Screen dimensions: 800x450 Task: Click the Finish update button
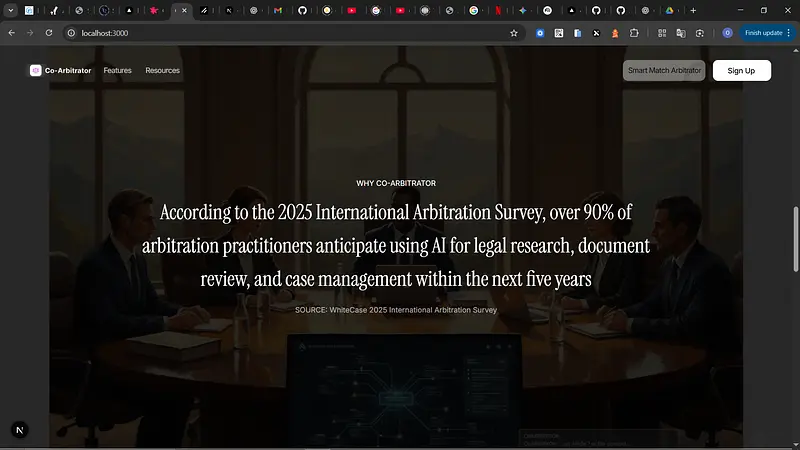coord(763,33)
